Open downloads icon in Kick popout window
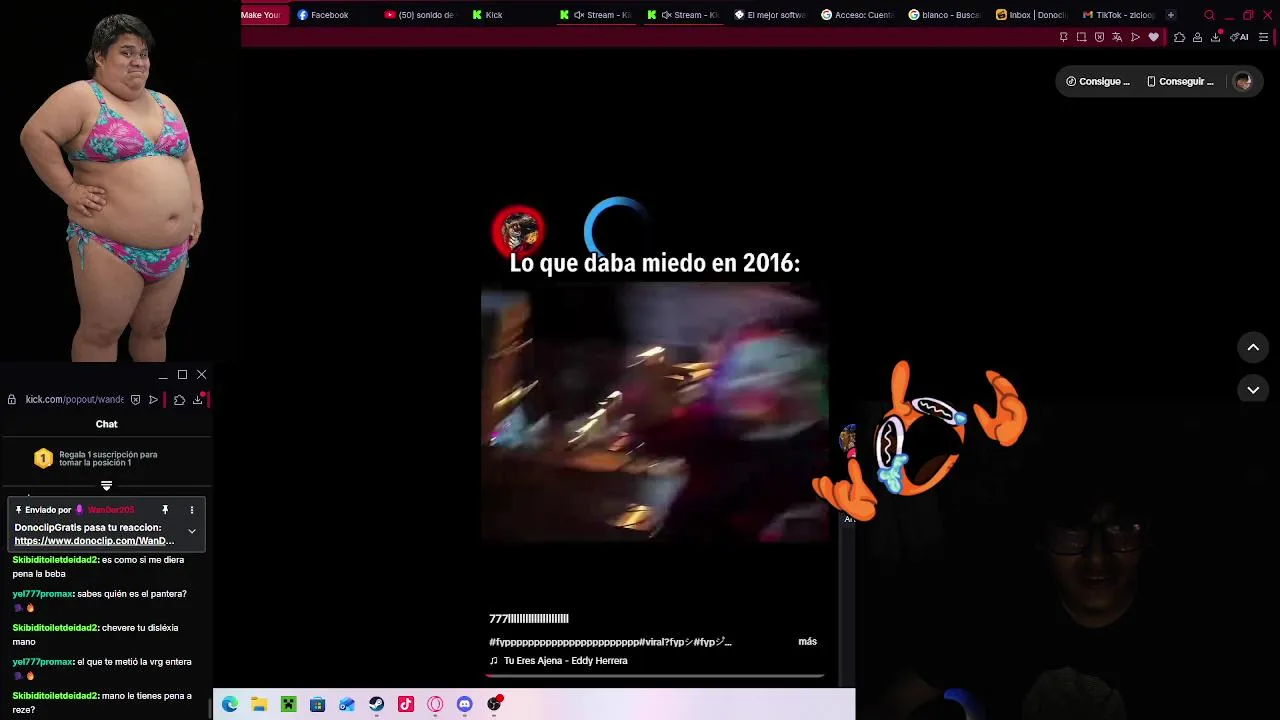The width and height of the screenshot is (1280, 720). pyautogui.click(x=198, y=399)
